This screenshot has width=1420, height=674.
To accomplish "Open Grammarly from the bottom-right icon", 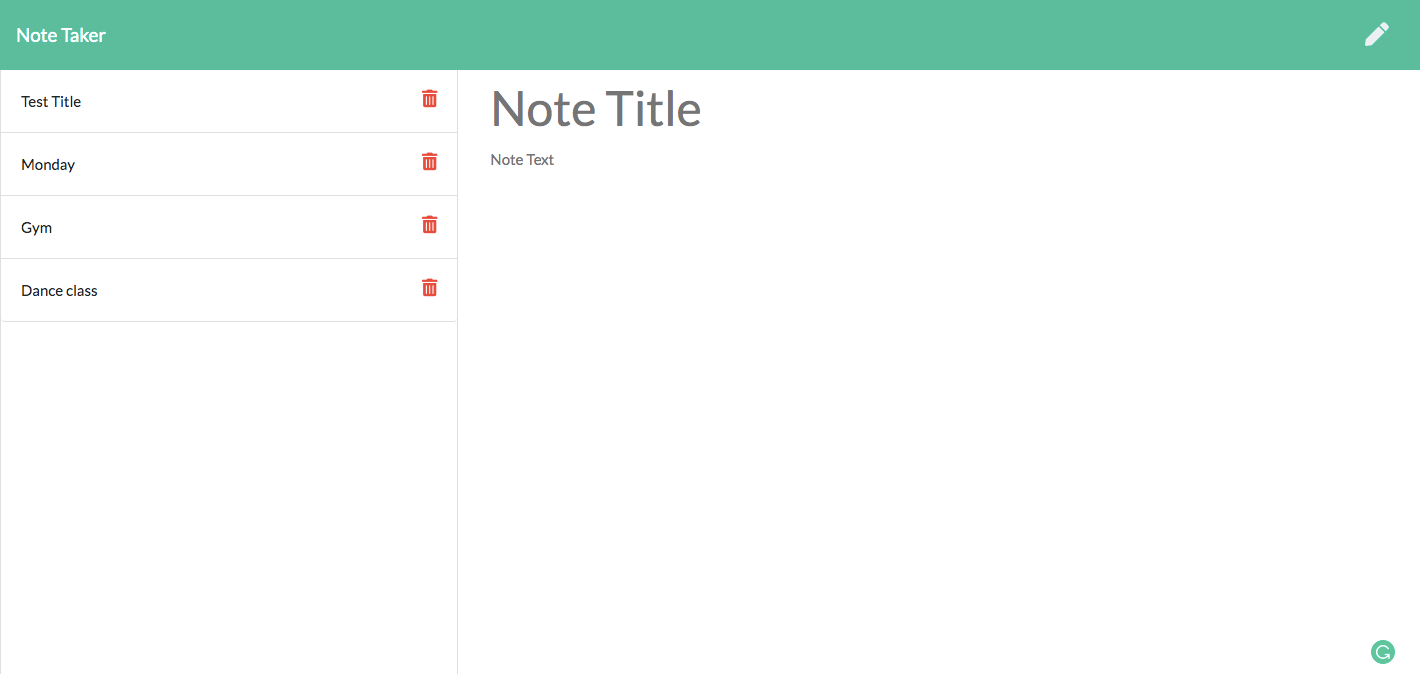I will coord(1383,652).
